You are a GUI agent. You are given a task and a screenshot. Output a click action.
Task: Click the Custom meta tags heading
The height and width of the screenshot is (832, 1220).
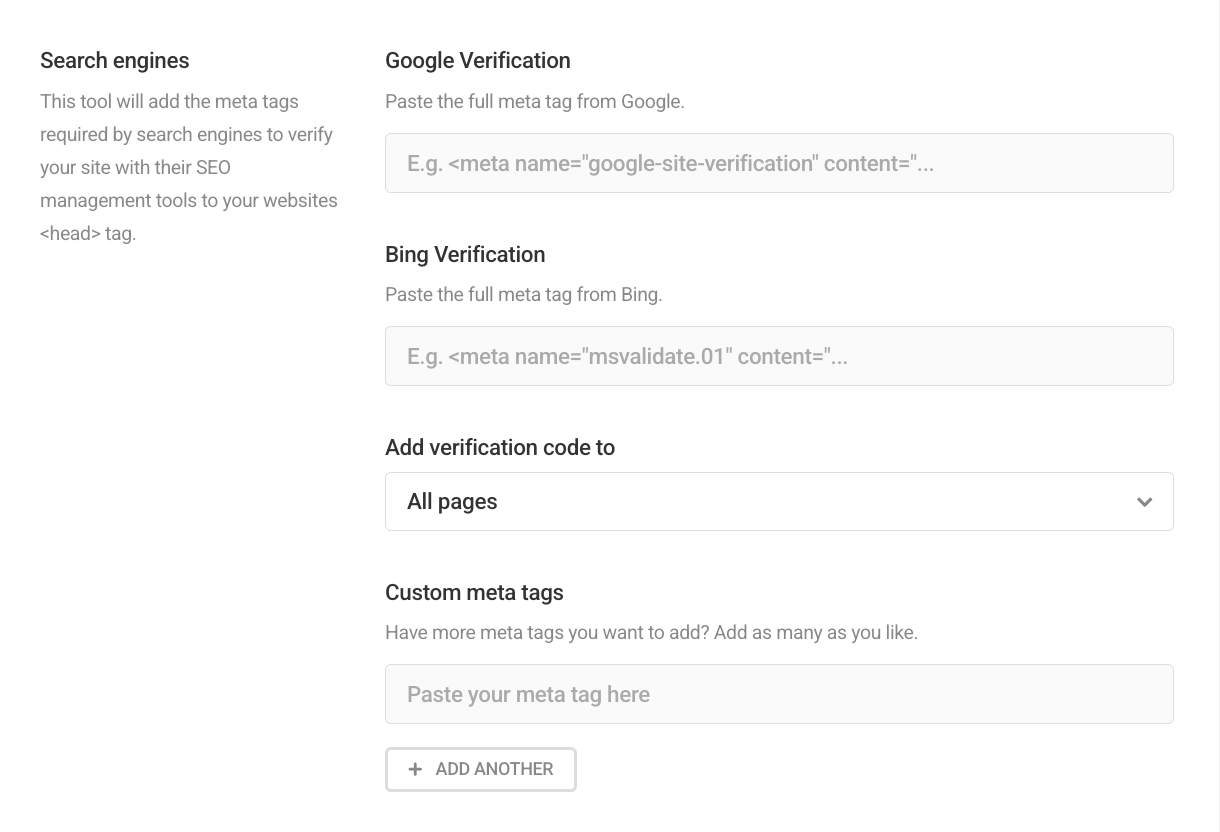point(474,592)
